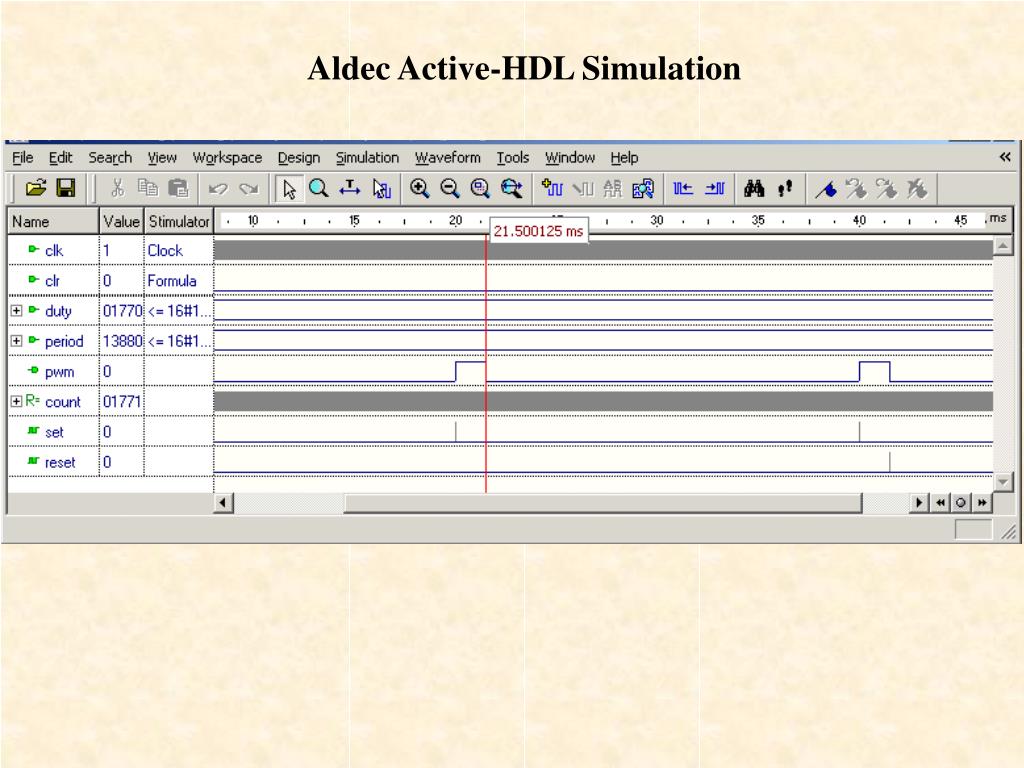
Task: Jump to next signal event icon
Action: (x=714, y=189)
